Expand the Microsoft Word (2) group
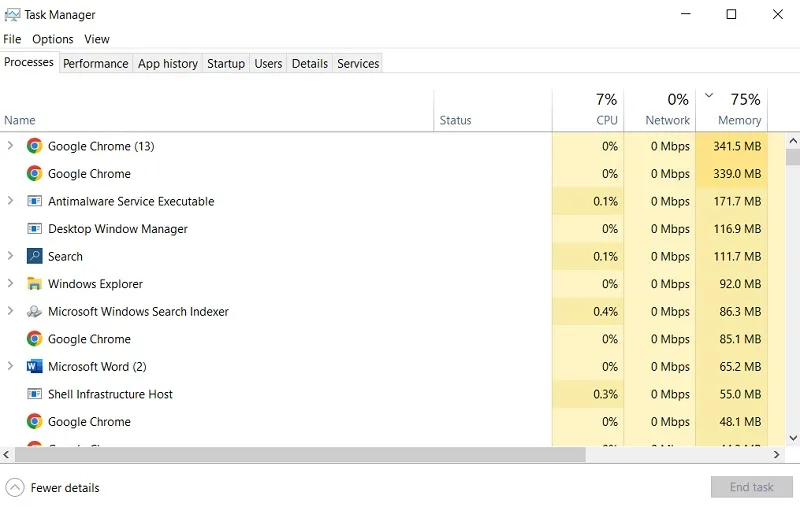This screenshot has width=800, height=507. tap(10, 366)
